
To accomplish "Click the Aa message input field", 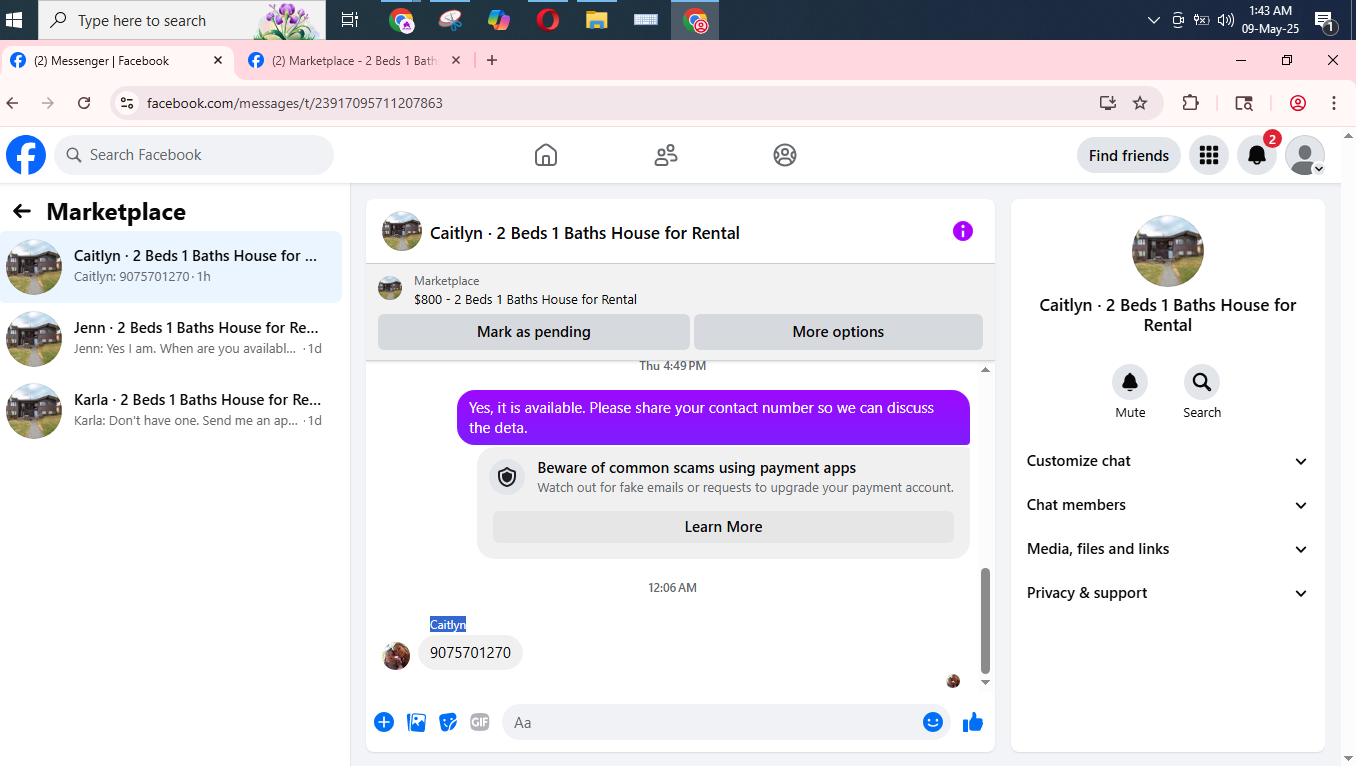I will coord(728,722).
